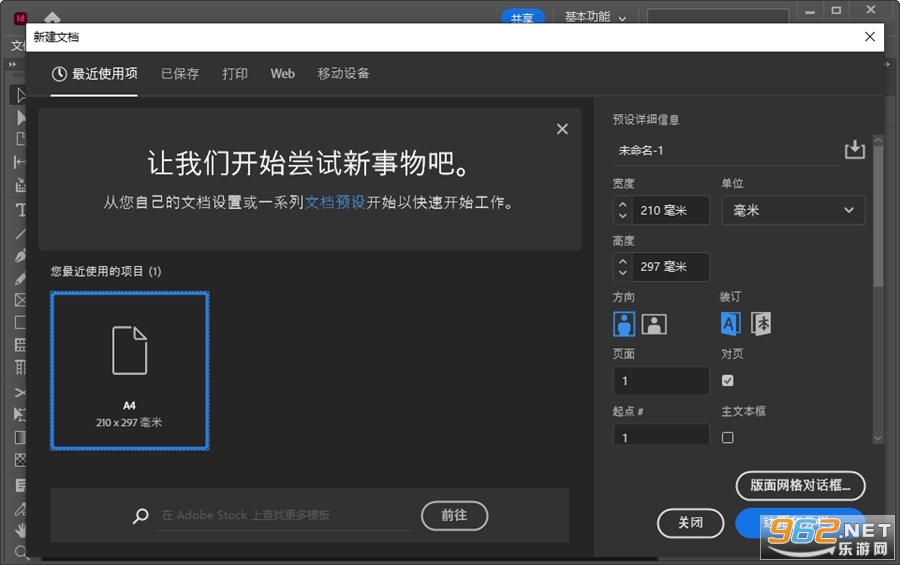The width and height of the screenshot is (900, 565).
Task: Open the 单位 units dropdown showing 毫米
Action: (x=793, y=210)
